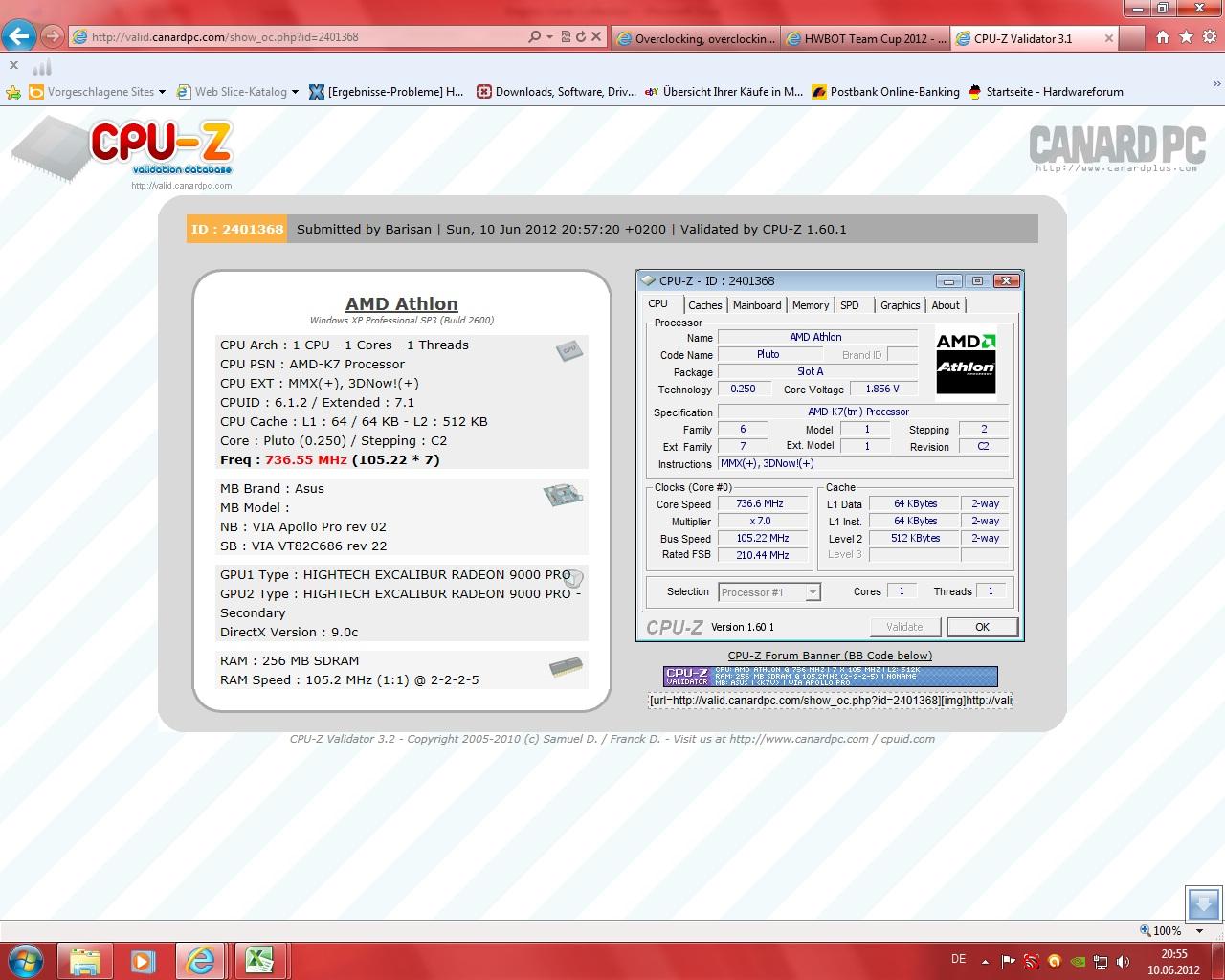This screenshot has height=980, width=1225.
Task: Open Ergebnisse-Probleme favorite link
Action: (387, 92)
